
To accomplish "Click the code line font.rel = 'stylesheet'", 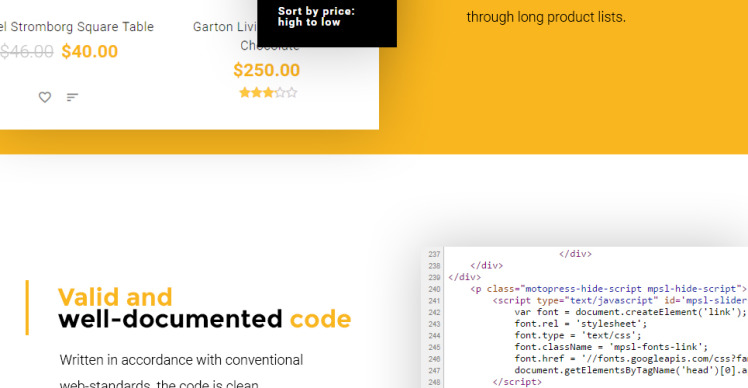I will (x=581, y=324).
